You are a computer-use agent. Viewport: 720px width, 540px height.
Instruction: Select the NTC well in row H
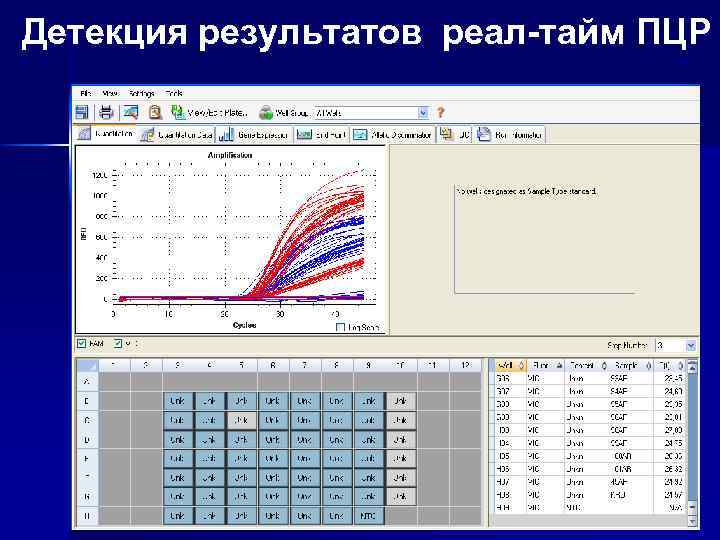pos(368,516)
